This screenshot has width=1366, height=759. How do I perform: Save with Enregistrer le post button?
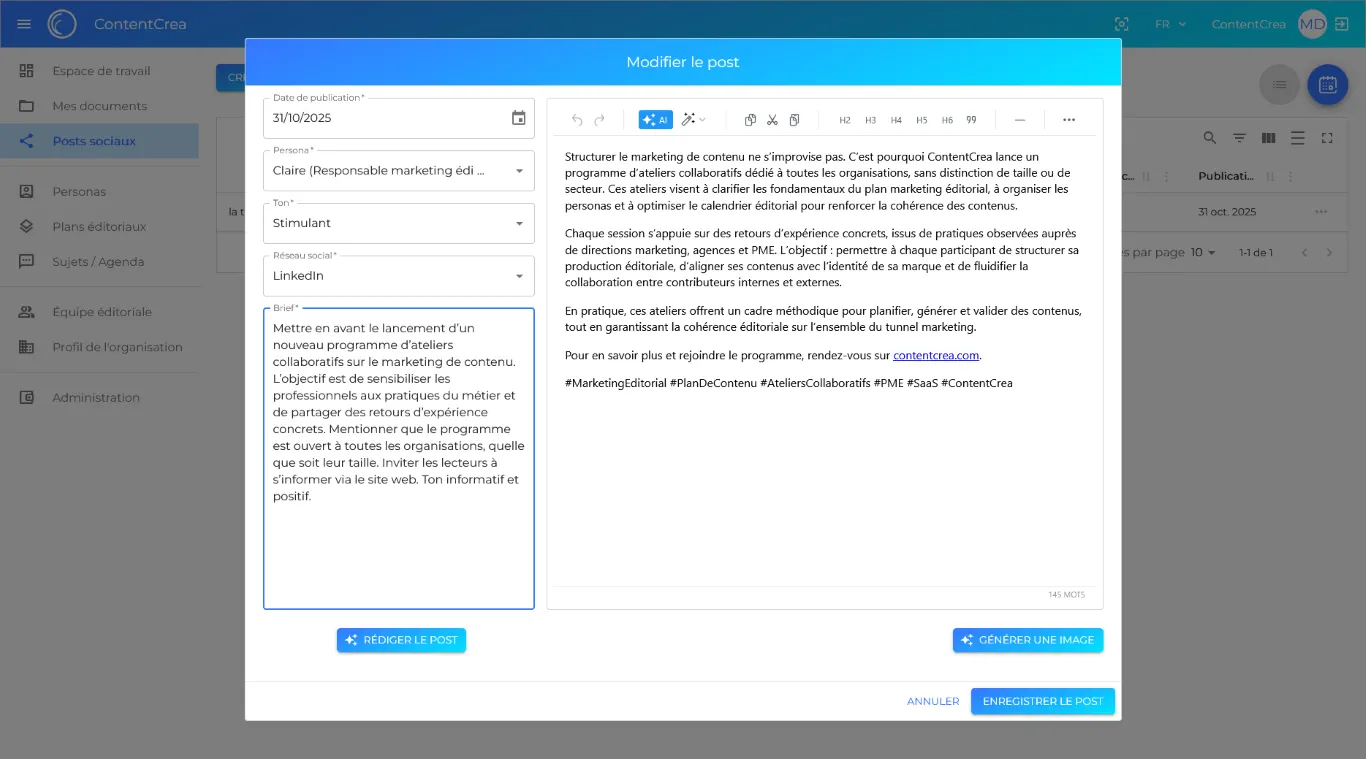pos(1042,701)
